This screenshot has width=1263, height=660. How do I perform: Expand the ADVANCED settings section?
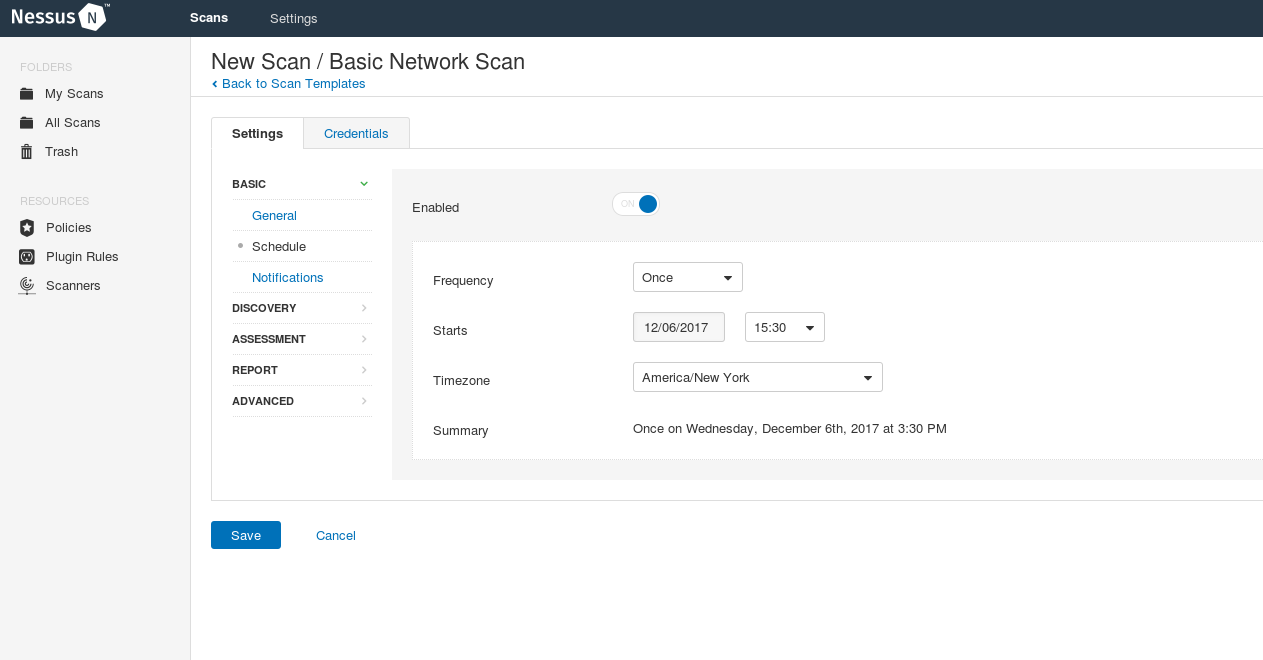pos(301,401)
